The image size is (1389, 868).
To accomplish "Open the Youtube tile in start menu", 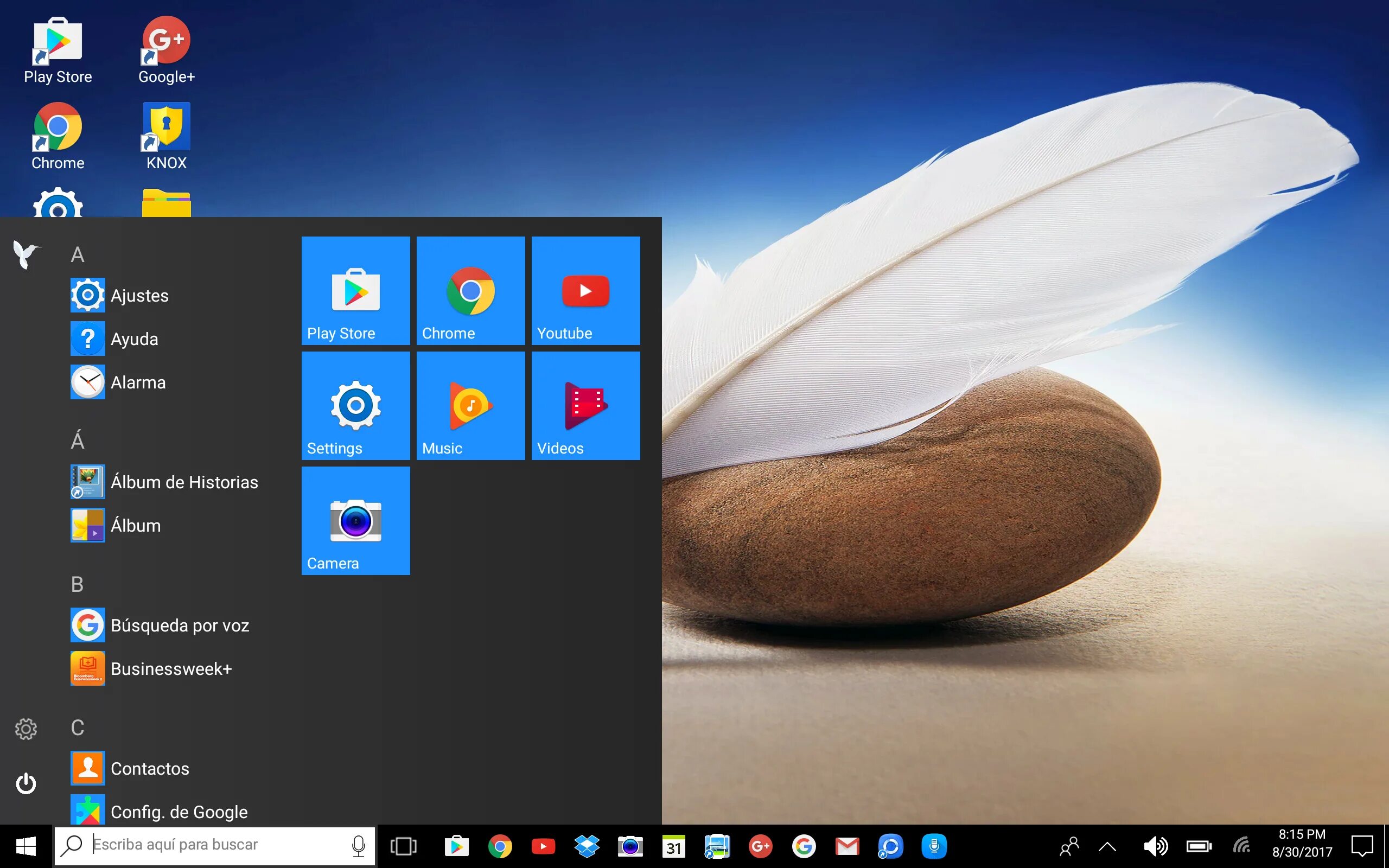I will pos(585,290).
